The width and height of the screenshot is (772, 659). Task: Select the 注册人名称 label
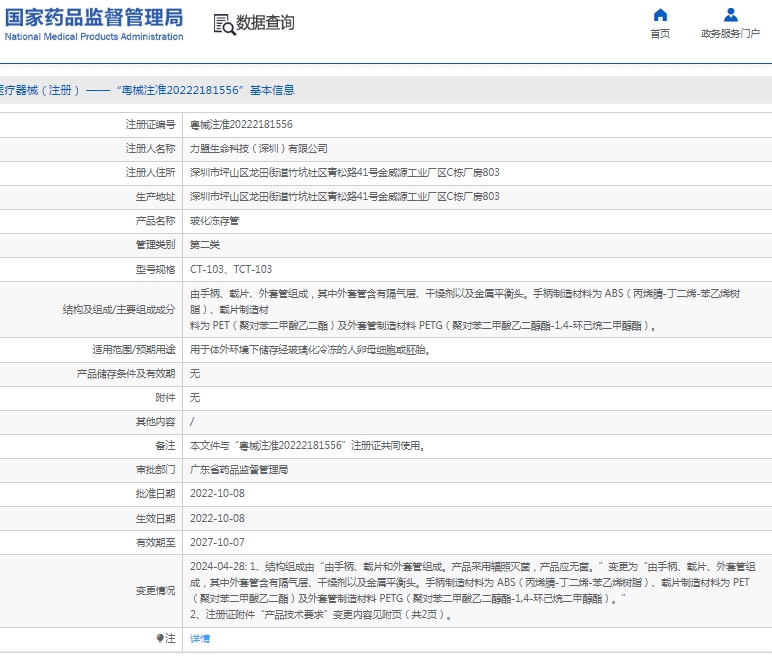[x=151, y=149]
